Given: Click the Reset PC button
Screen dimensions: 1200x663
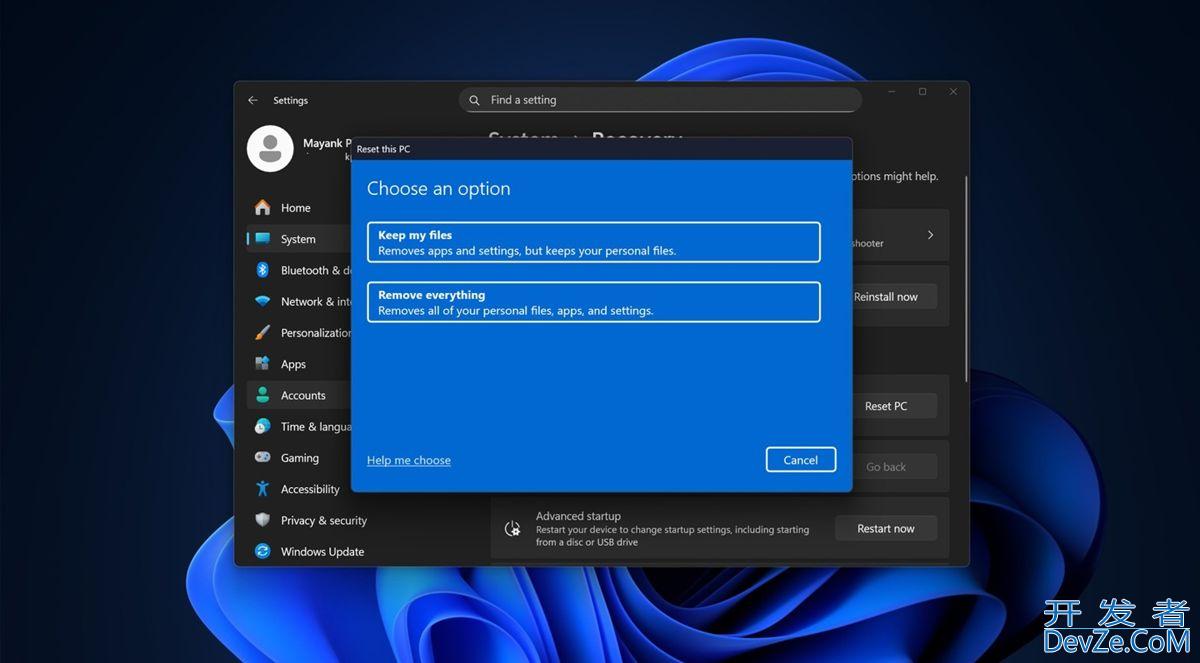Looking at the screenshot, I should (885, 406).
